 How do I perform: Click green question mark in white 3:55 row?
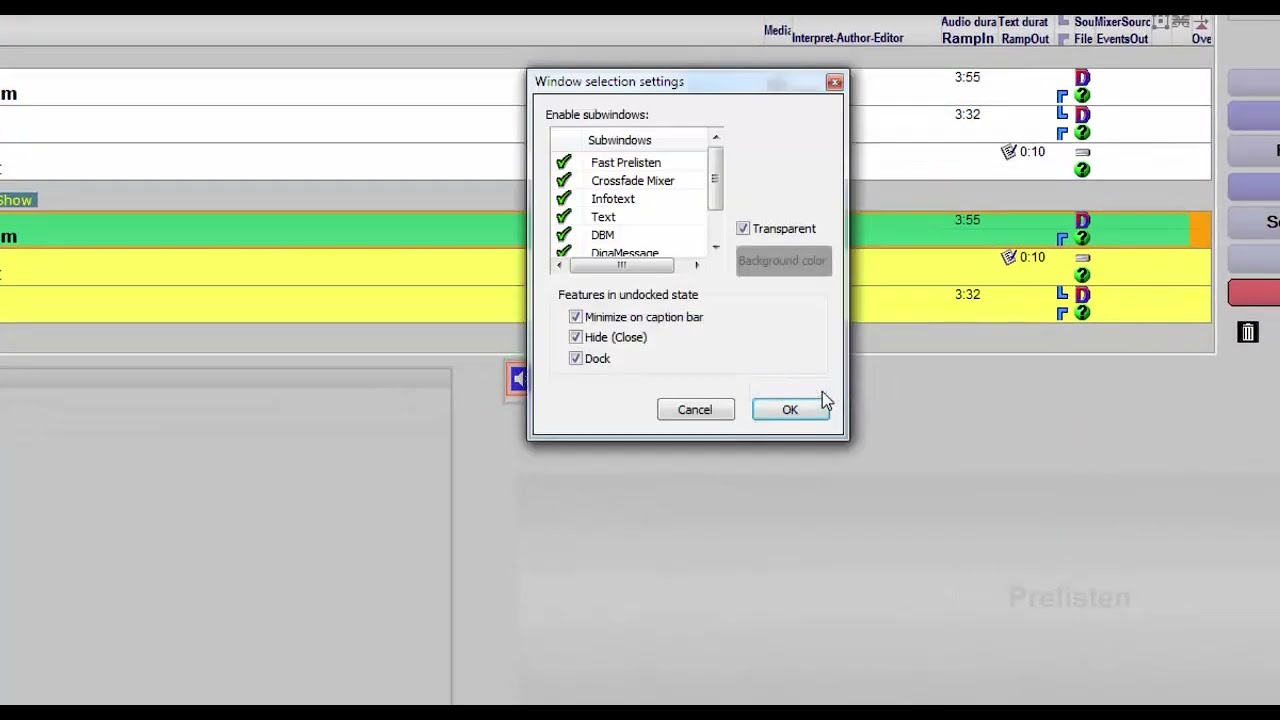click(1082, 96)
